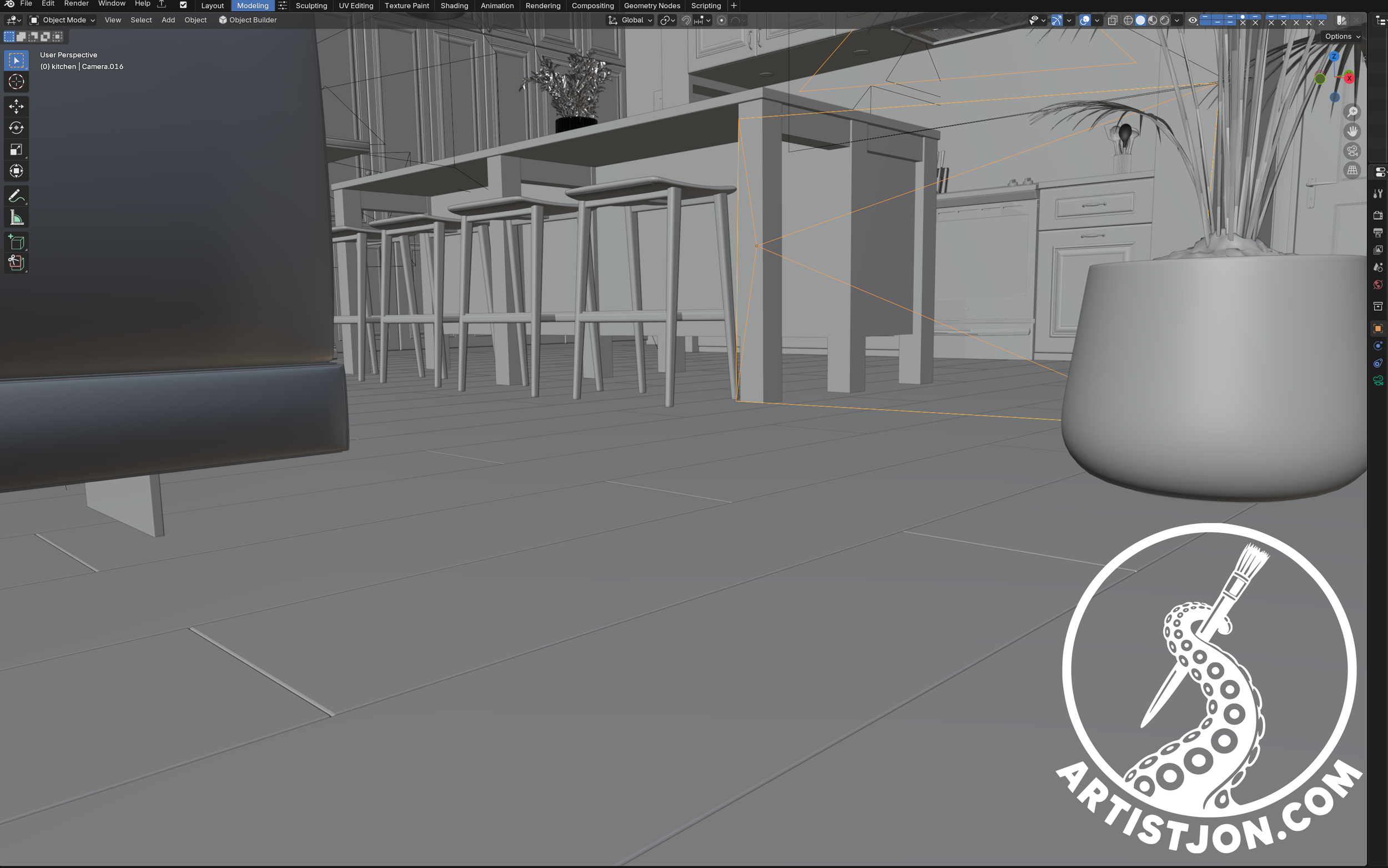Viewport: 1388px width, 868px height.
Task: Pick the Measure tool
Action: point(16,218)
